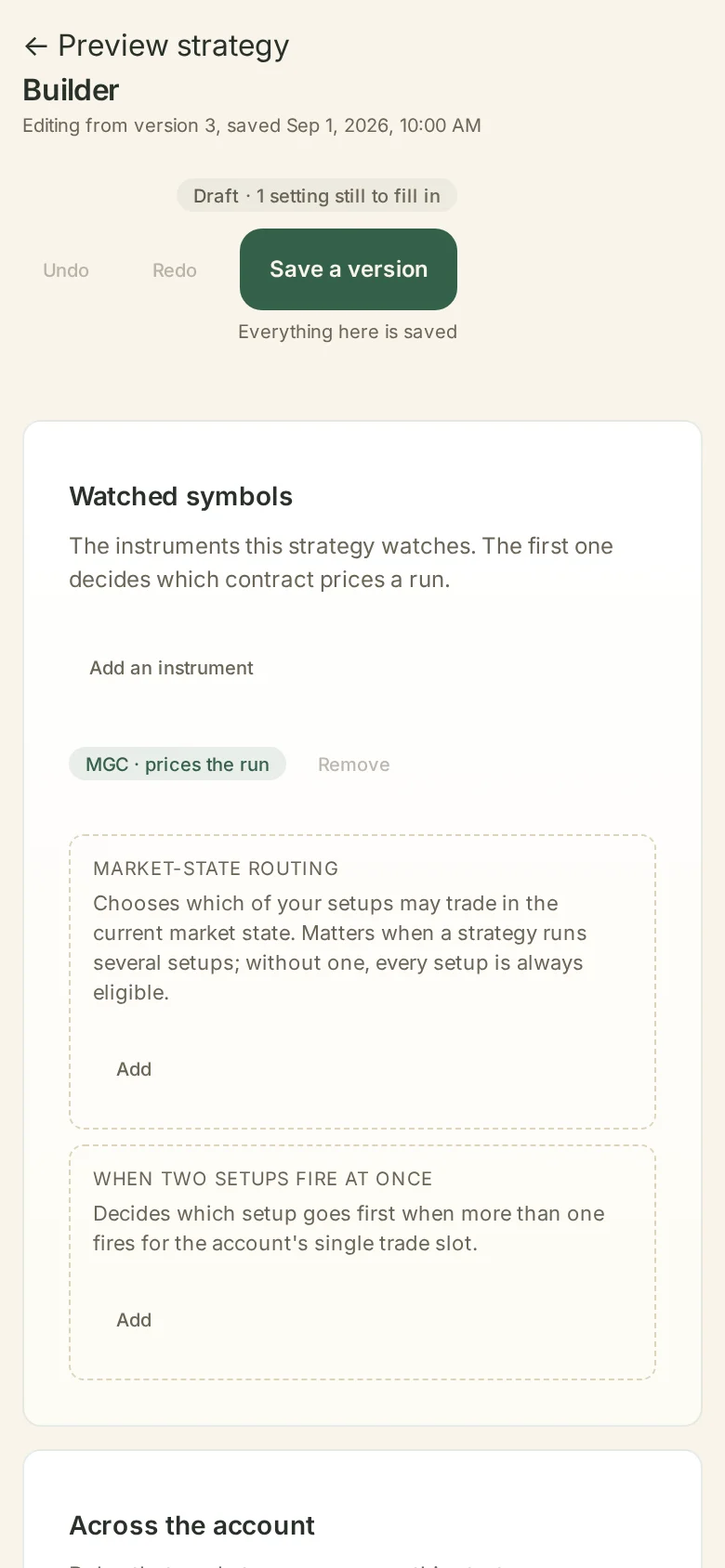
Task: Add a market-state routing rule
Action: point(134,1069)
